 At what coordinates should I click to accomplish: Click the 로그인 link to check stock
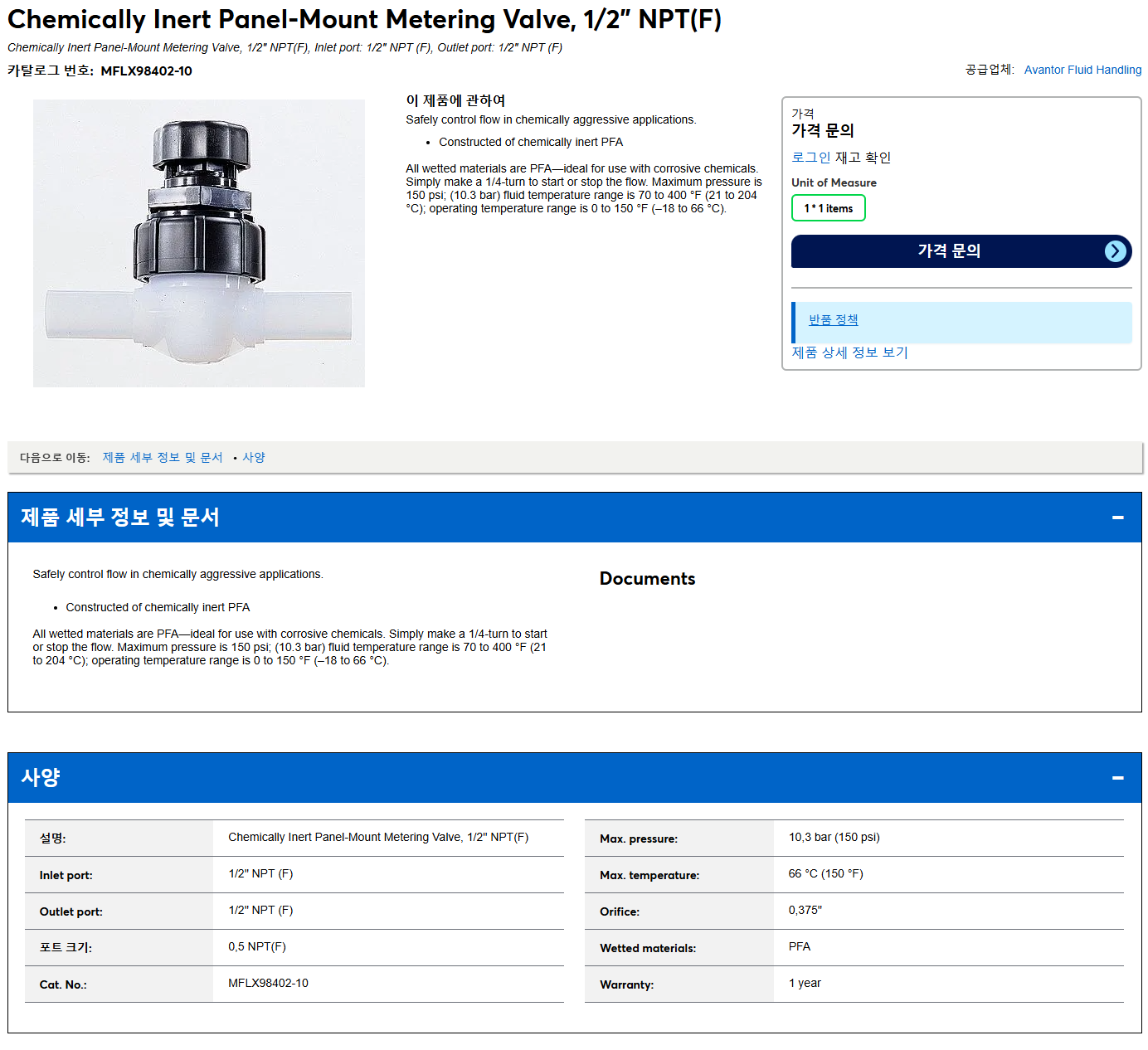pyautogui.click(x=810, y=158)
